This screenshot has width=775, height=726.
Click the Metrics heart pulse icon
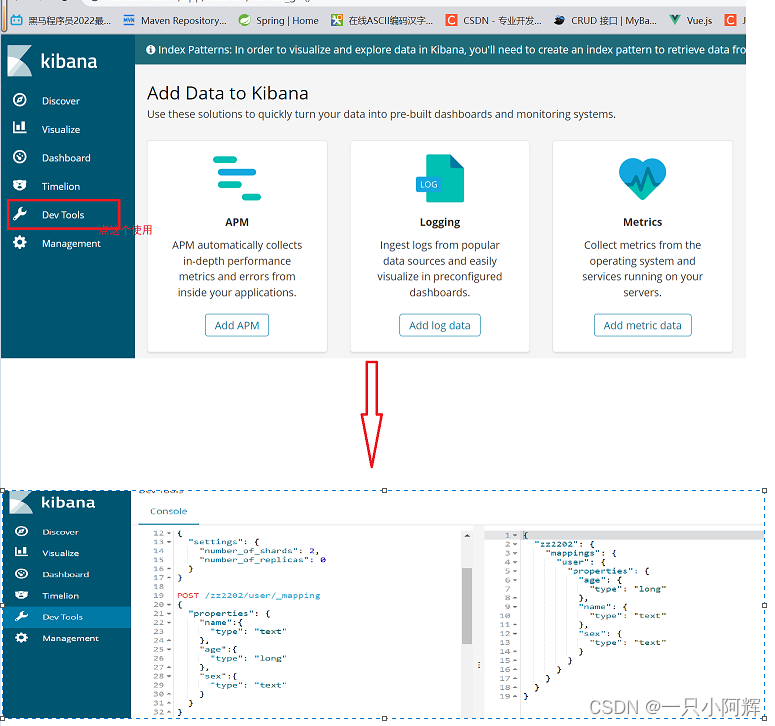pyautogui.click(x=642, y=178)
